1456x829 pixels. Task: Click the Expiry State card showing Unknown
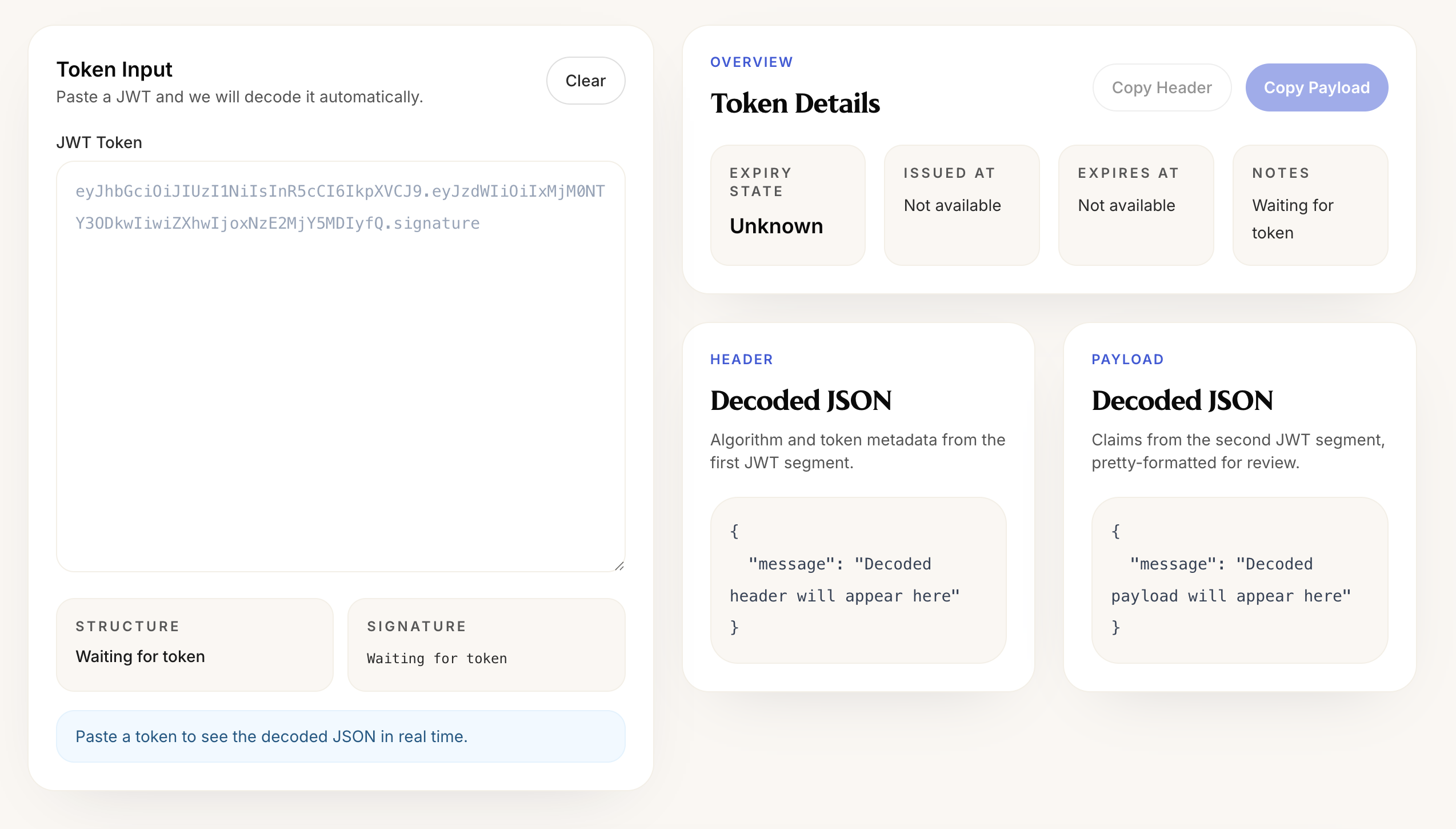click(788, 205)
